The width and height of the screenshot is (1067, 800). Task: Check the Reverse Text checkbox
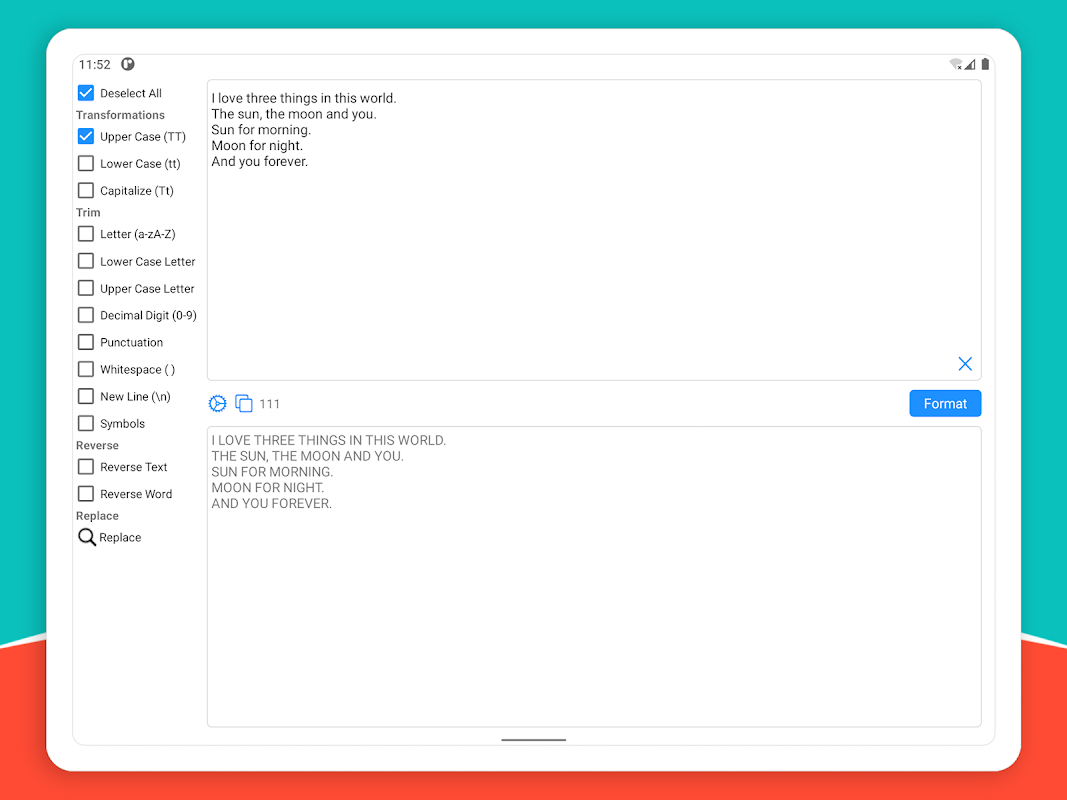tap(86, 467)
